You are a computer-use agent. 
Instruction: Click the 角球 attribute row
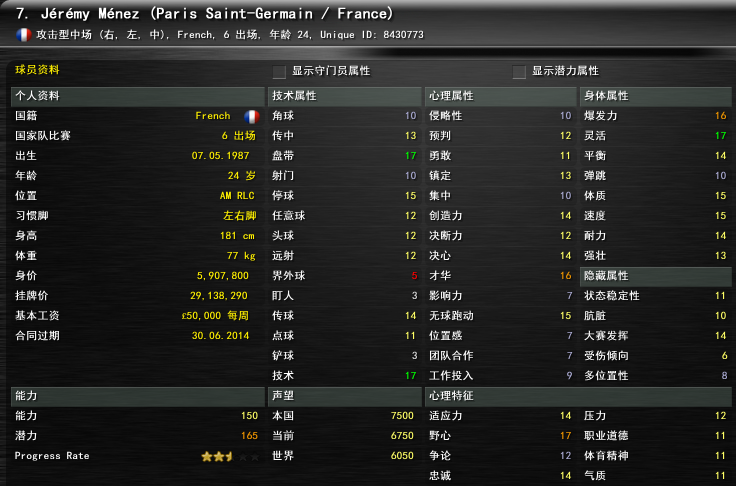tap(344, 116)
